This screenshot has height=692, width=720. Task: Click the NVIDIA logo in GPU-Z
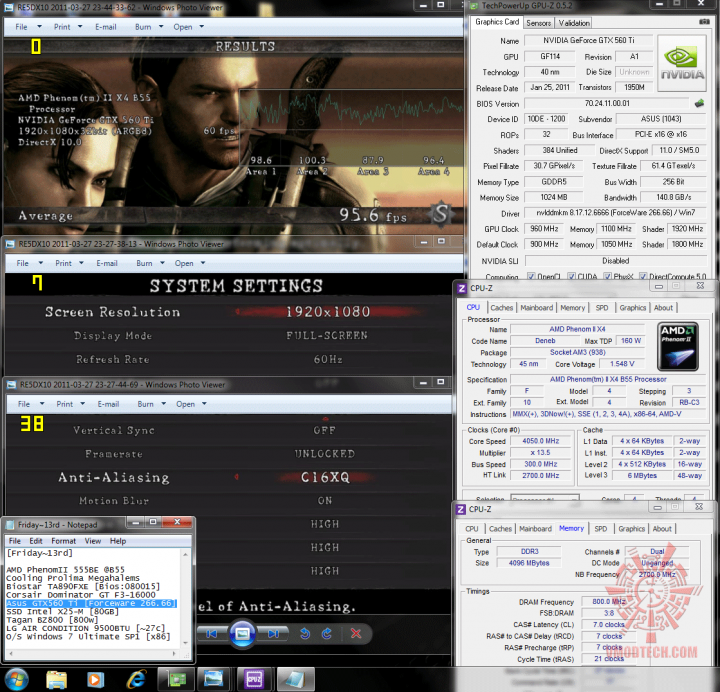pyautogui.click(x=681, y=63)
